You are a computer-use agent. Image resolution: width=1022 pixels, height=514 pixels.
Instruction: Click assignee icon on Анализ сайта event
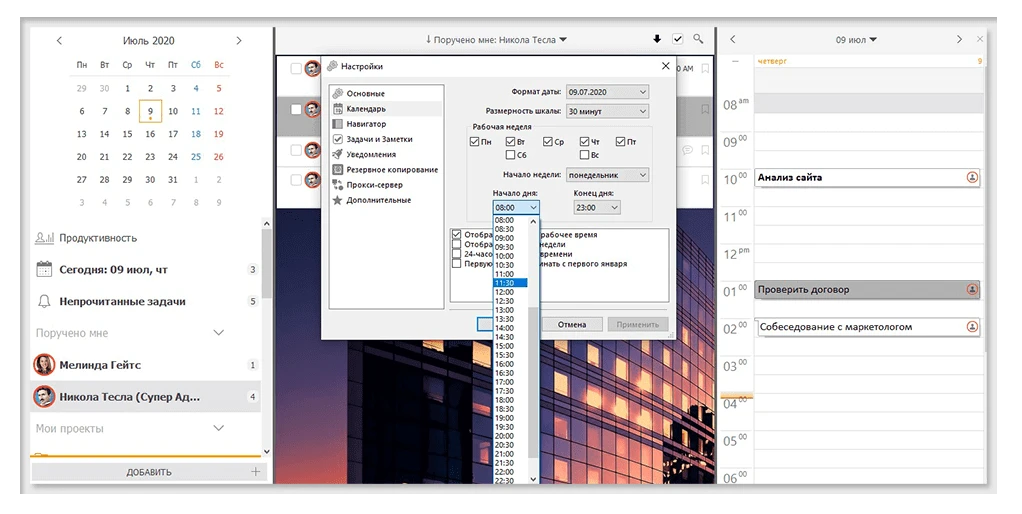[x=972, y=177]
